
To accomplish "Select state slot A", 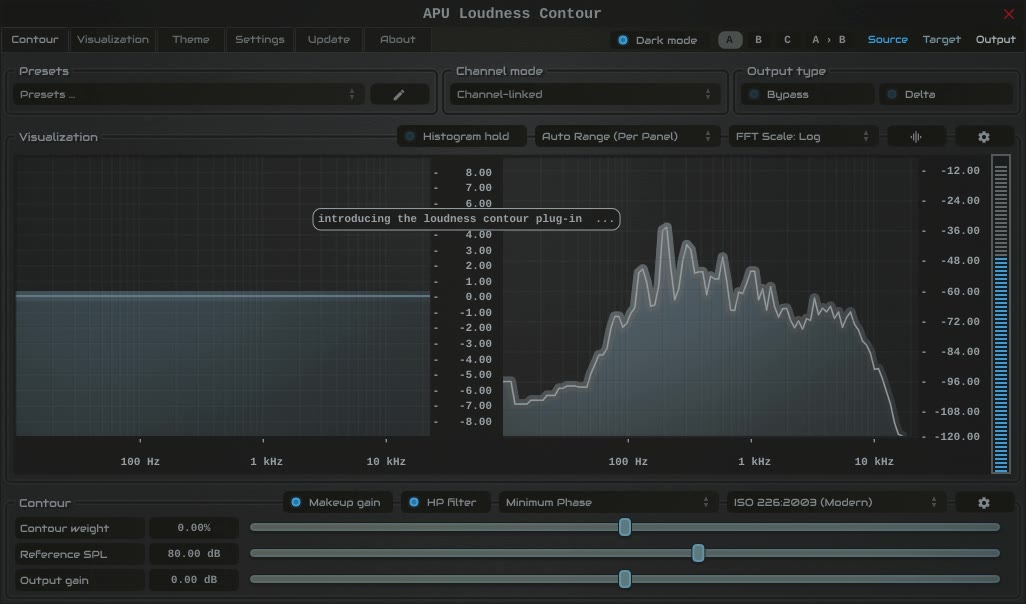I will point(730,40).
